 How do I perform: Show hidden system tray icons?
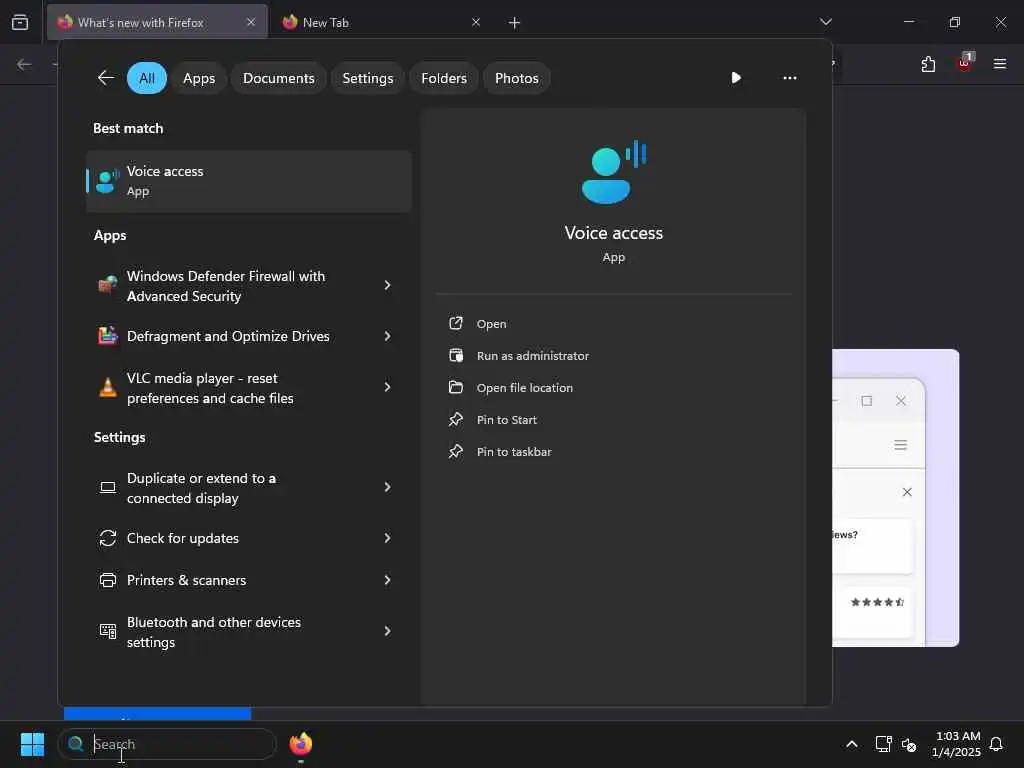(x=852, y=744)
